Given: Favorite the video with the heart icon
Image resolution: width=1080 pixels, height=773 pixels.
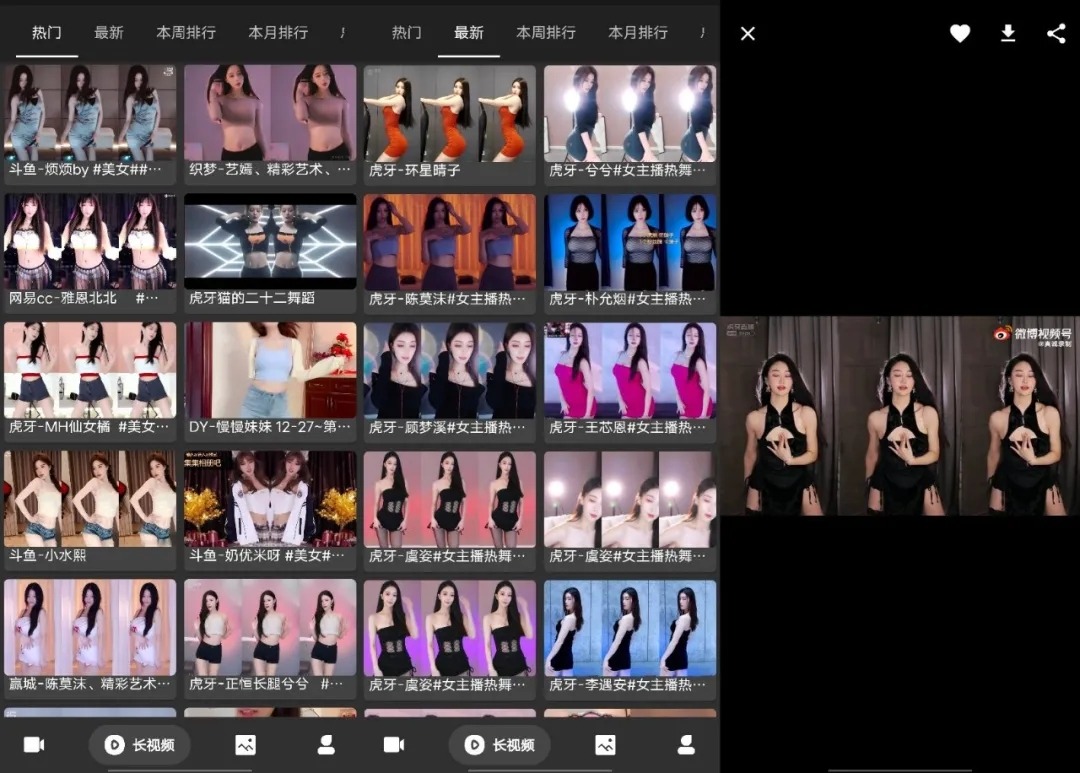Looking at the screenshot, I should point(960,34).
